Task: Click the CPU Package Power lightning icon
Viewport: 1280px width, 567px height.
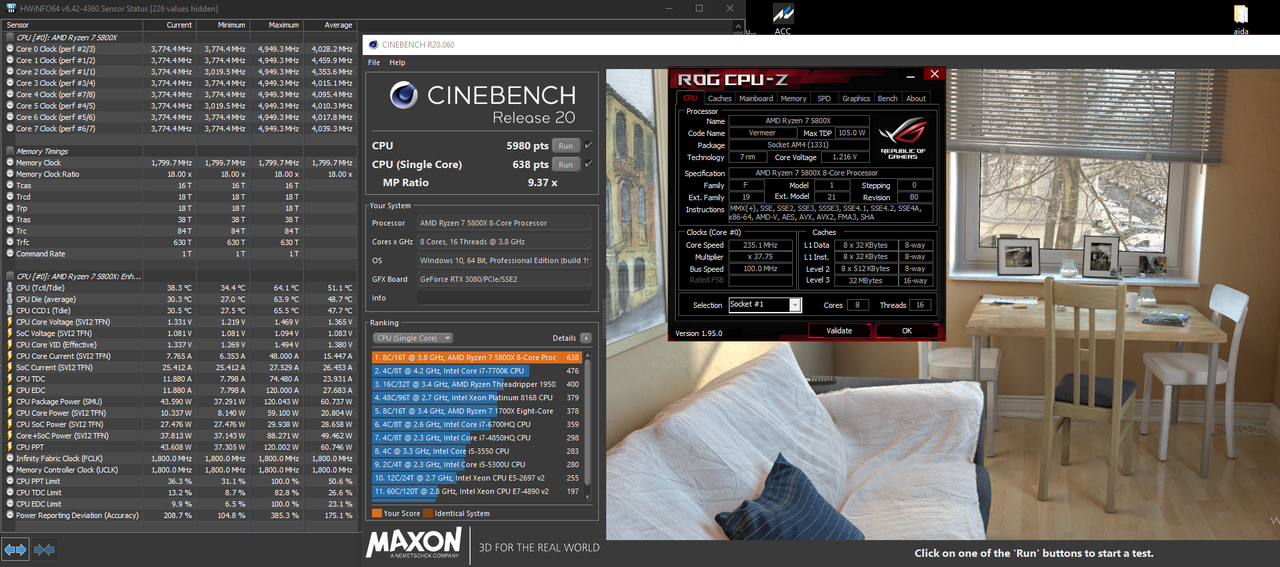Action: (10, 401)
